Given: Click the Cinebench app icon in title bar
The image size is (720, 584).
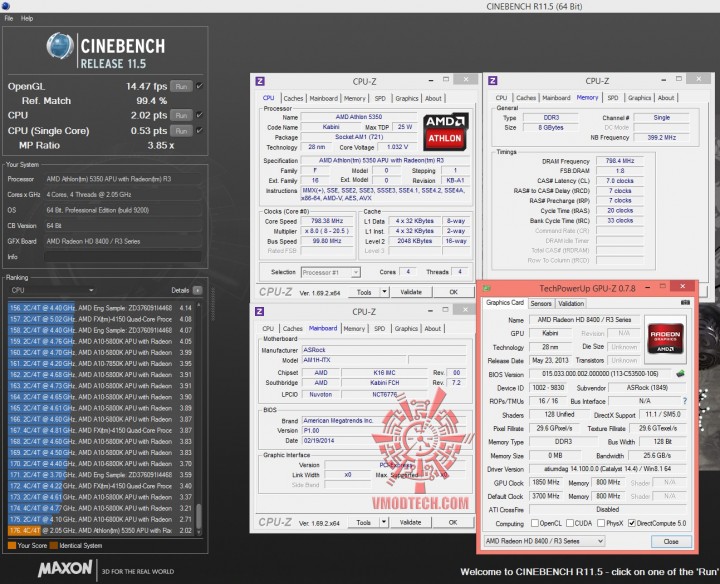Looking at the screenshot, I should [6, 6].
